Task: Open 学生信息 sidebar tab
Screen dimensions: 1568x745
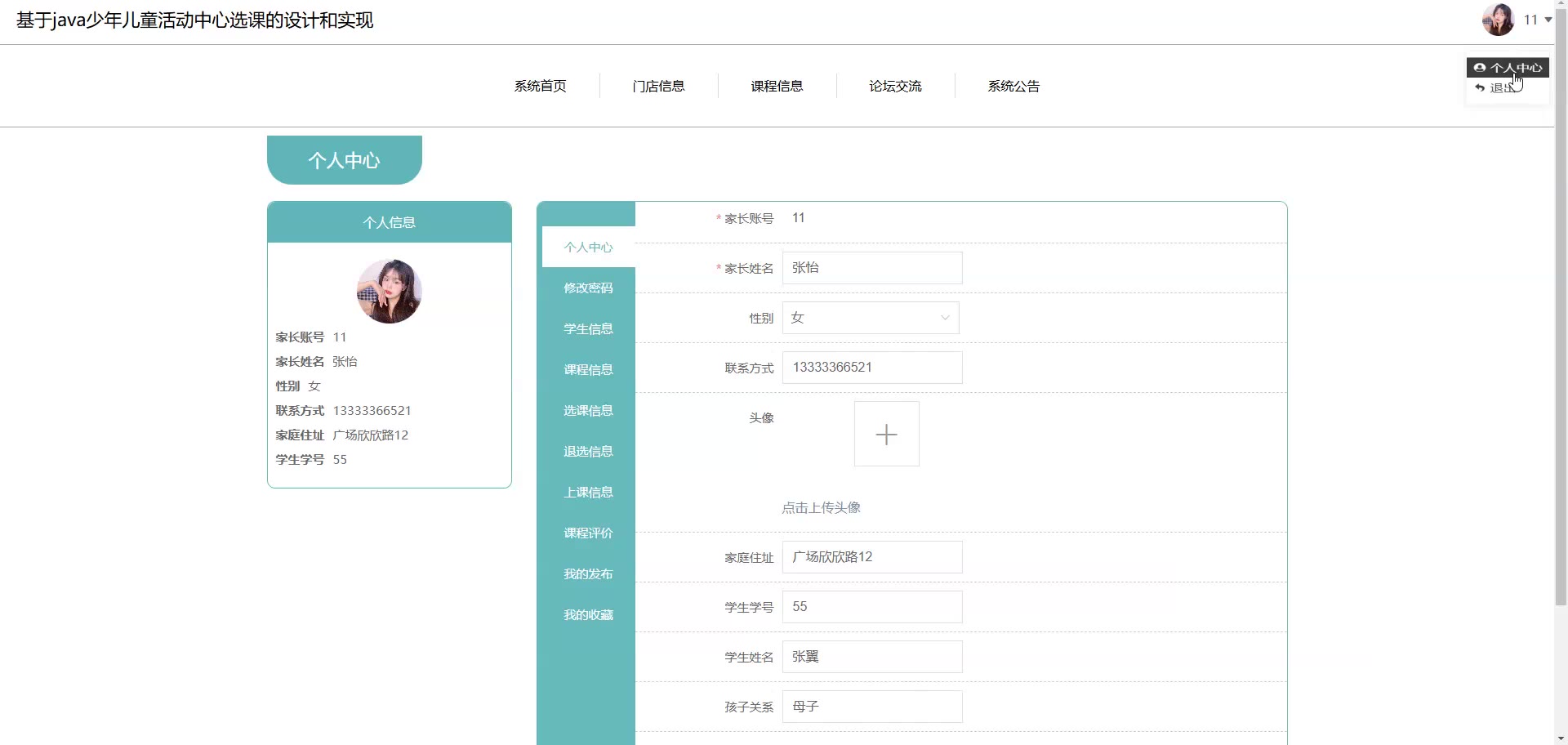Action: pyautogui.click(x=588, y=329)
